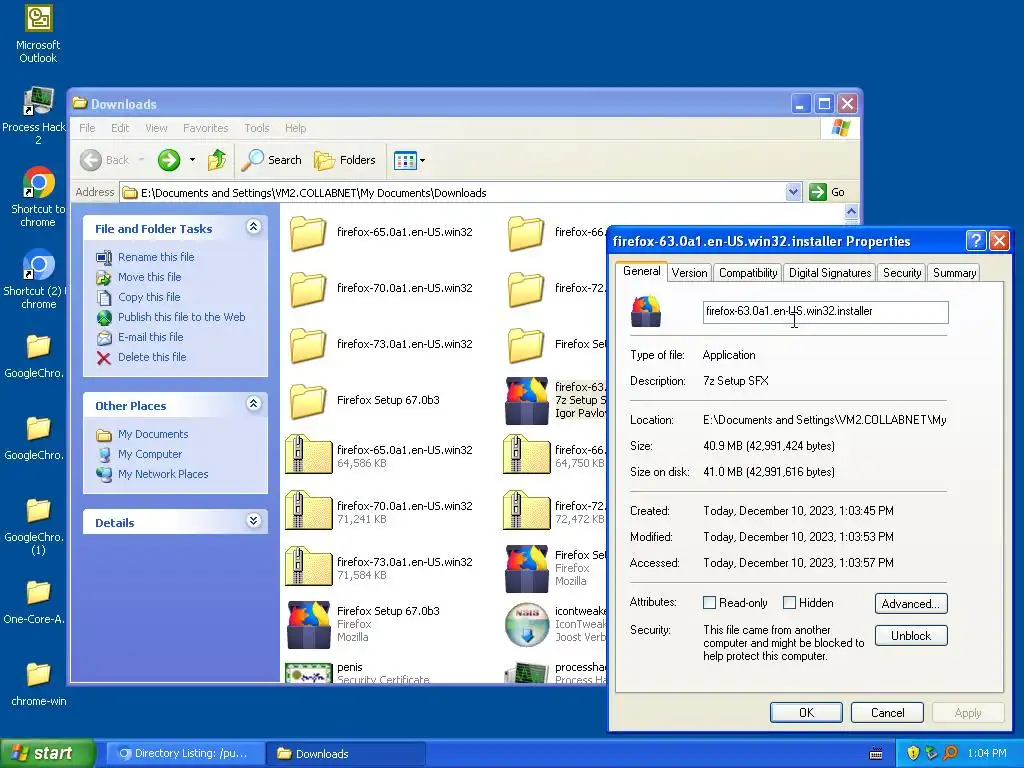This screenshot has width=1024, height=768.
Task: Switch to the Security tab
Action: [902, 273]
